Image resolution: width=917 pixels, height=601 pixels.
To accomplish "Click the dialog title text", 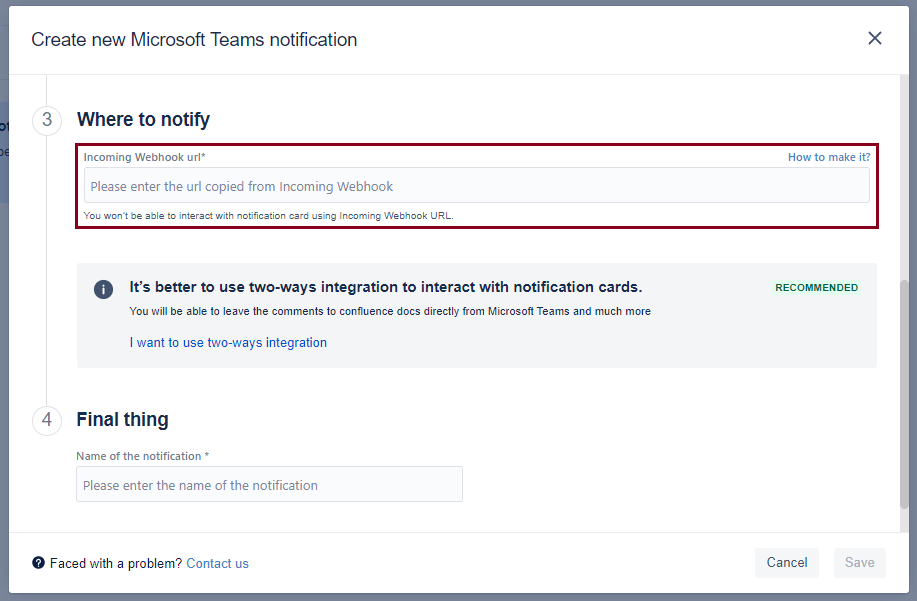I will [194, 40].
